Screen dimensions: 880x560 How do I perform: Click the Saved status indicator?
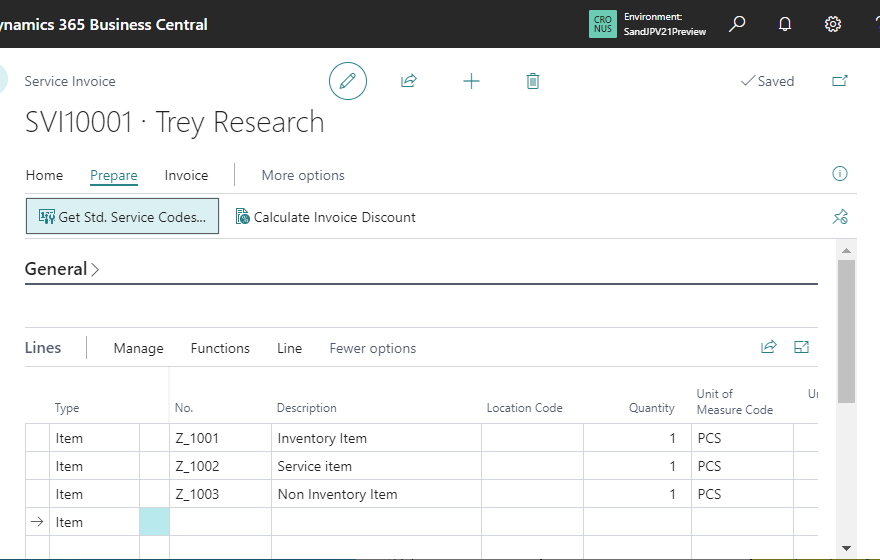767,81
